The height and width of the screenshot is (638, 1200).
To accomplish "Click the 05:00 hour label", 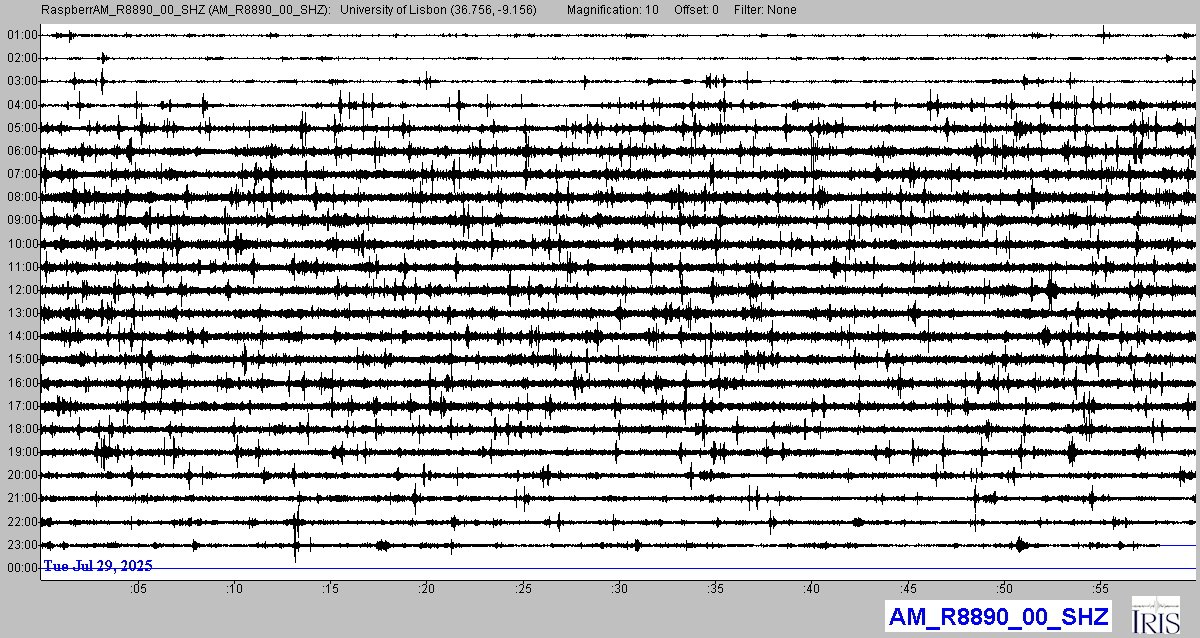I will [21, 128].
